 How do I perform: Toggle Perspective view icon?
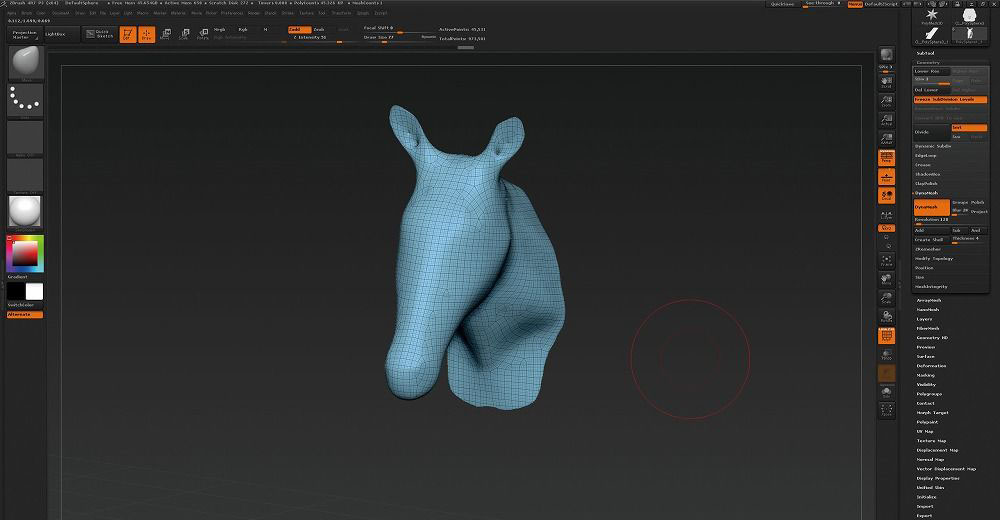tap(886, 158)
